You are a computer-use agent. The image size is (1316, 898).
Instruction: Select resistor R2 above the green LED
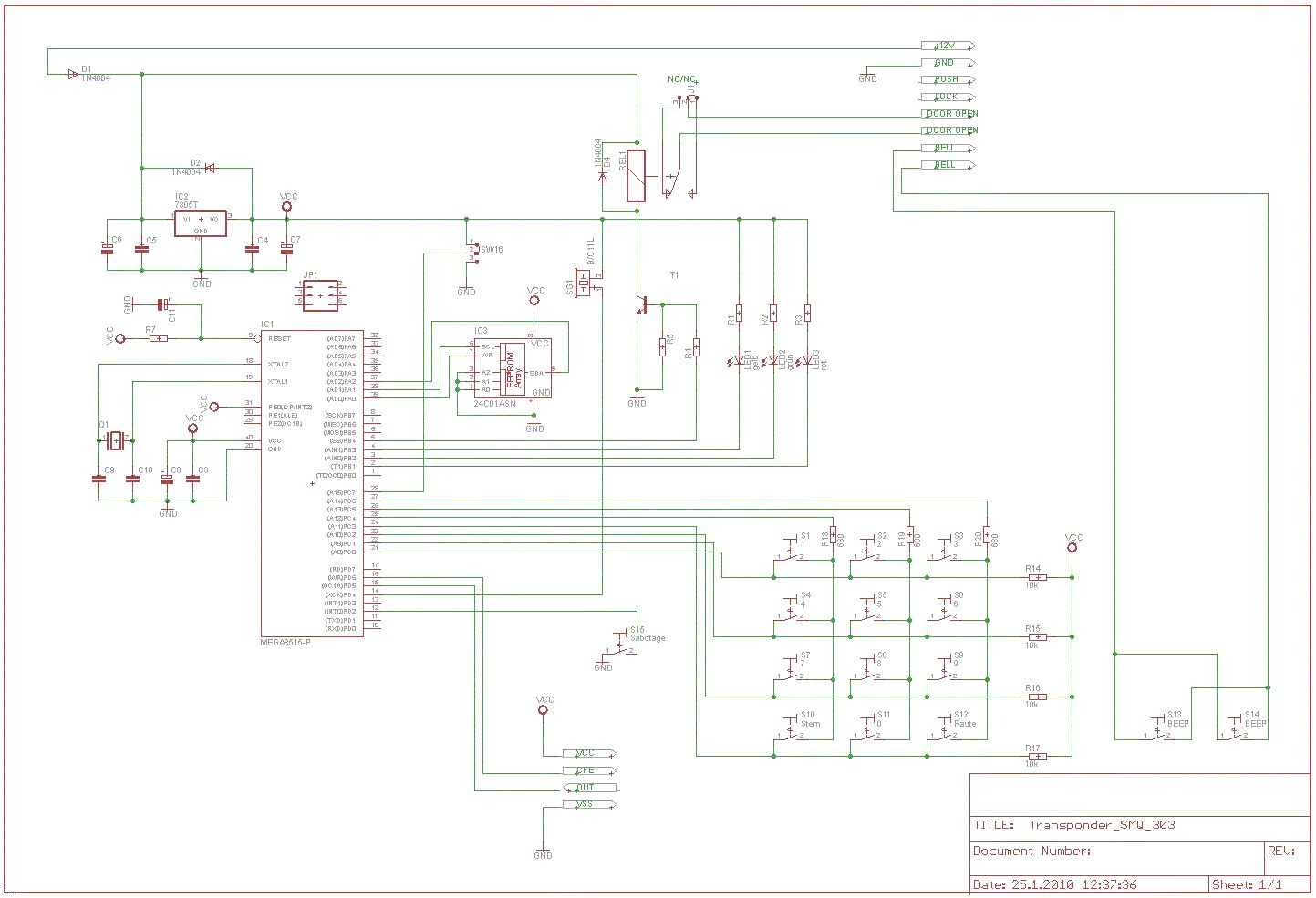[x=773, y=315]
